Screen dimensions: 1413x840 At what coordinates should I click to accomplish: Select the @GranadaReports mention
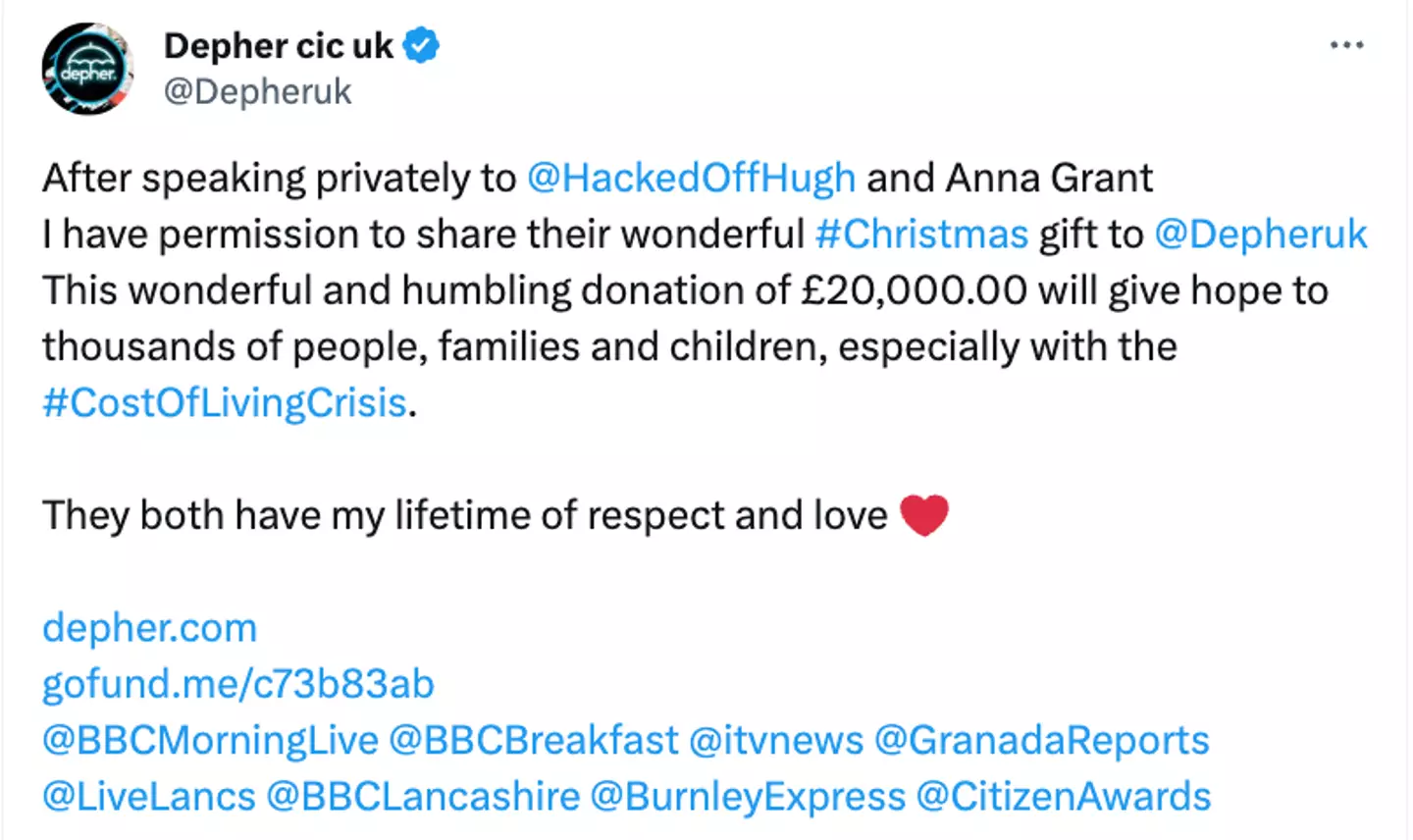[x=1041, y=740]
